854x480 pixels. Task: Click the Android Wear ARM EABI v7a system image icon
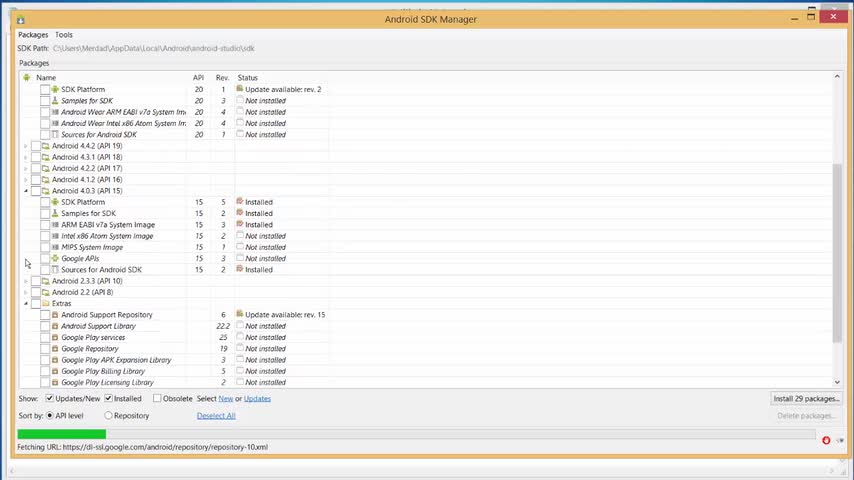[55, 112]
